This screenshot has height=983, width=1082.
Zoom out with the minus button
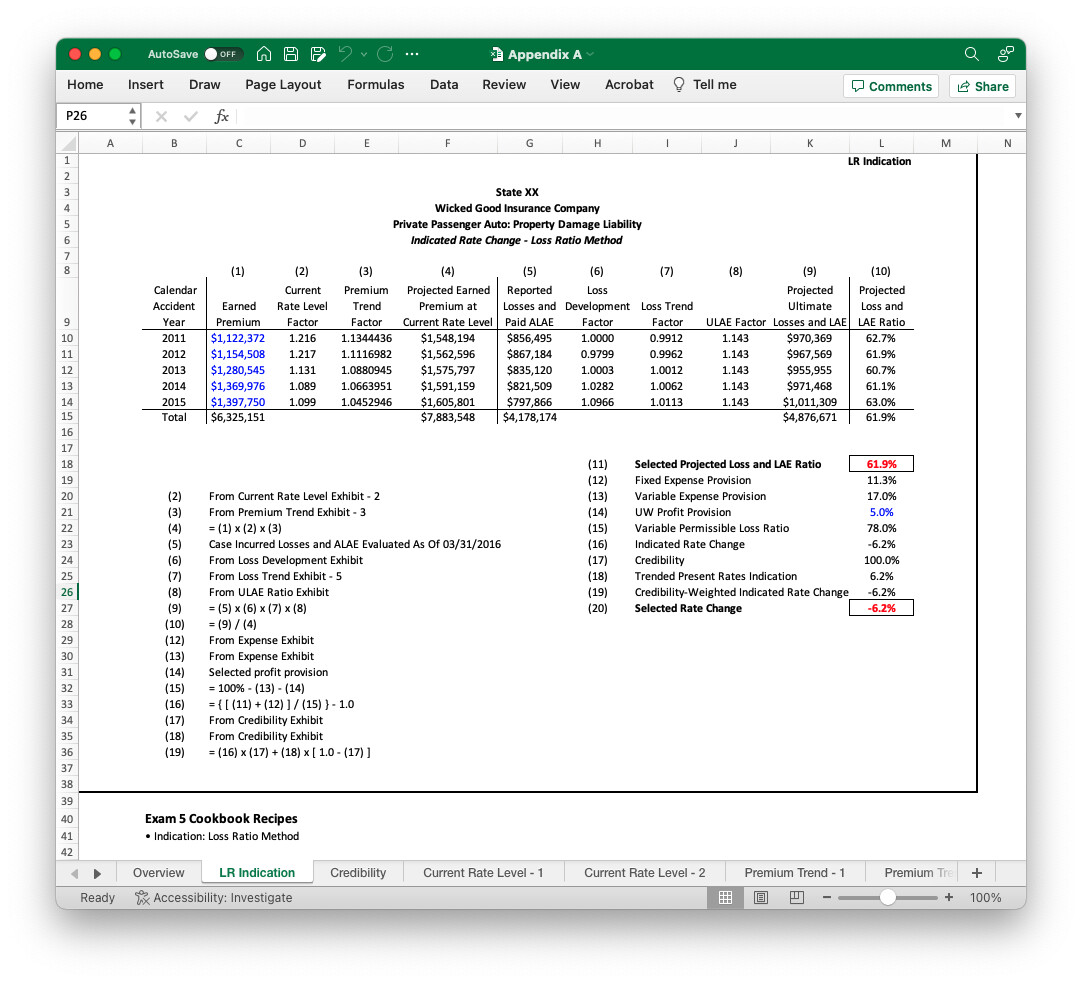click(x=827, y=897)
